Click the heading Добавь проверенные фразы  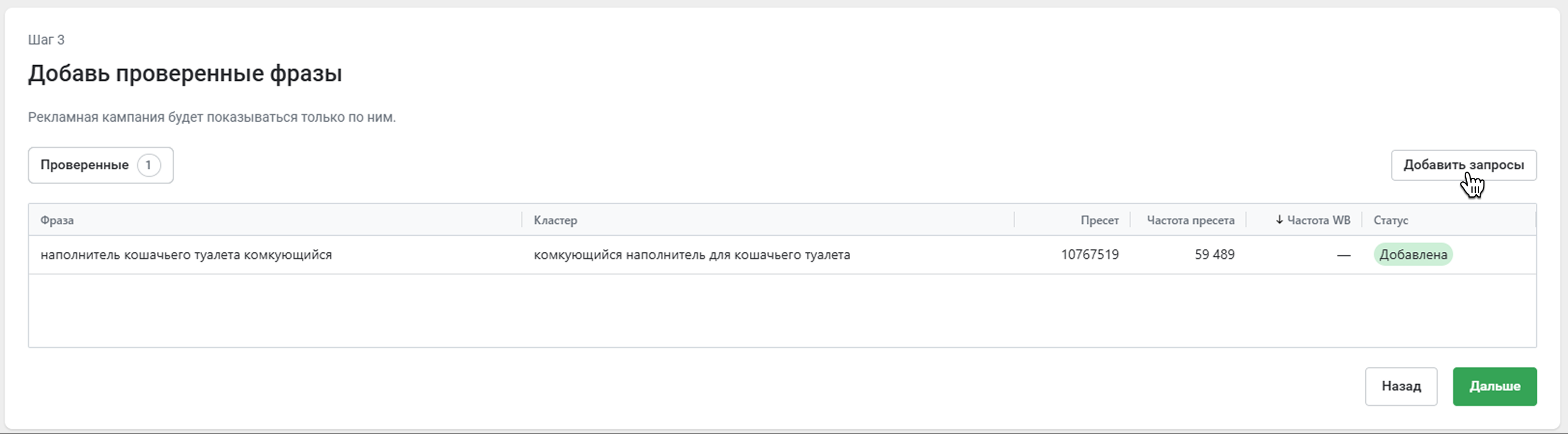tap(185, 74)
